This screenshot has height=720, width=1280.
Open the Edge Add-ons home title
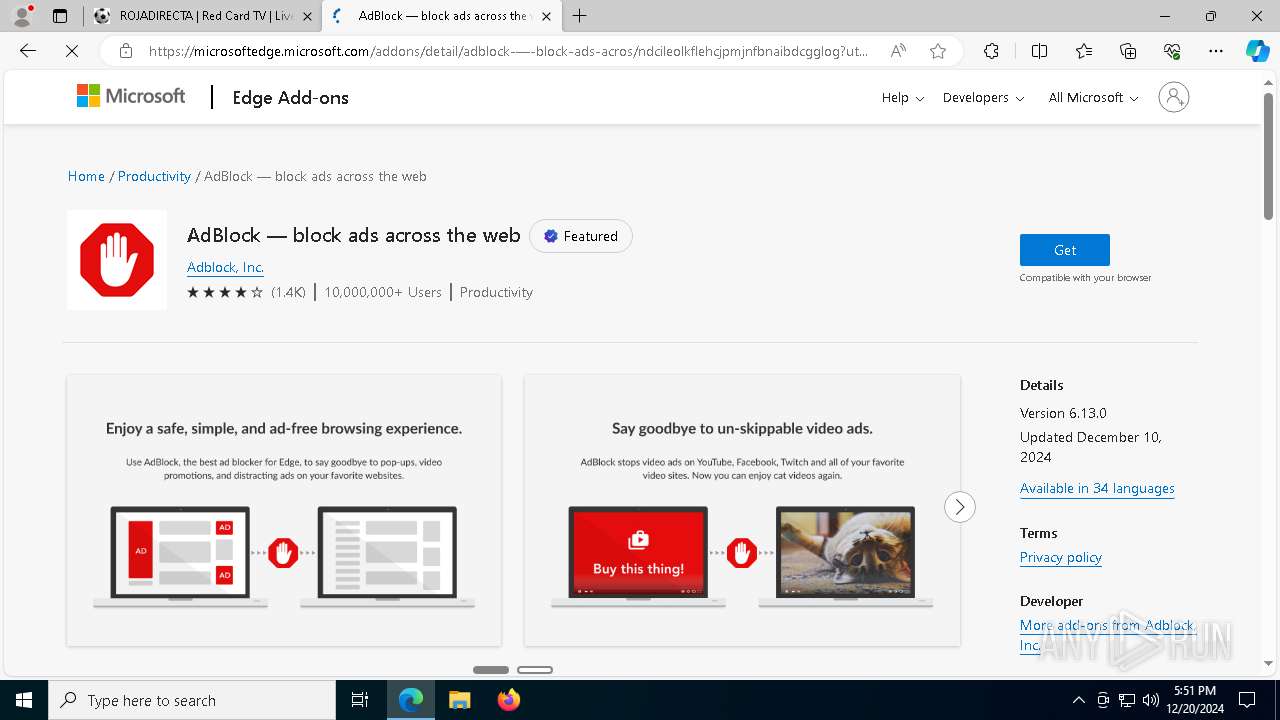tap(290, 97)
